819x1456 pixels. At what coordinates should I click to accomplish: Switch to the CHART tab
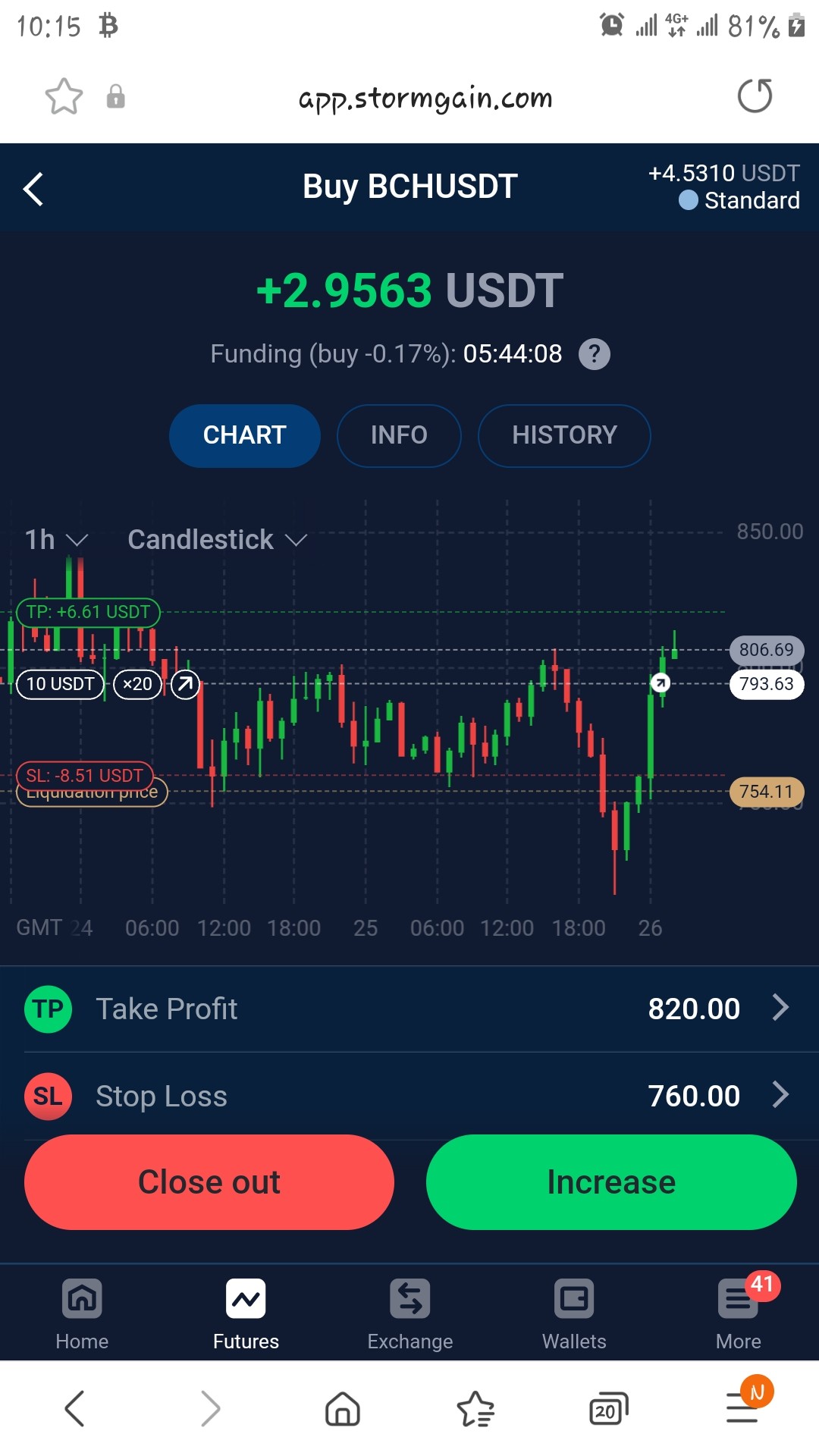[244, 435]
